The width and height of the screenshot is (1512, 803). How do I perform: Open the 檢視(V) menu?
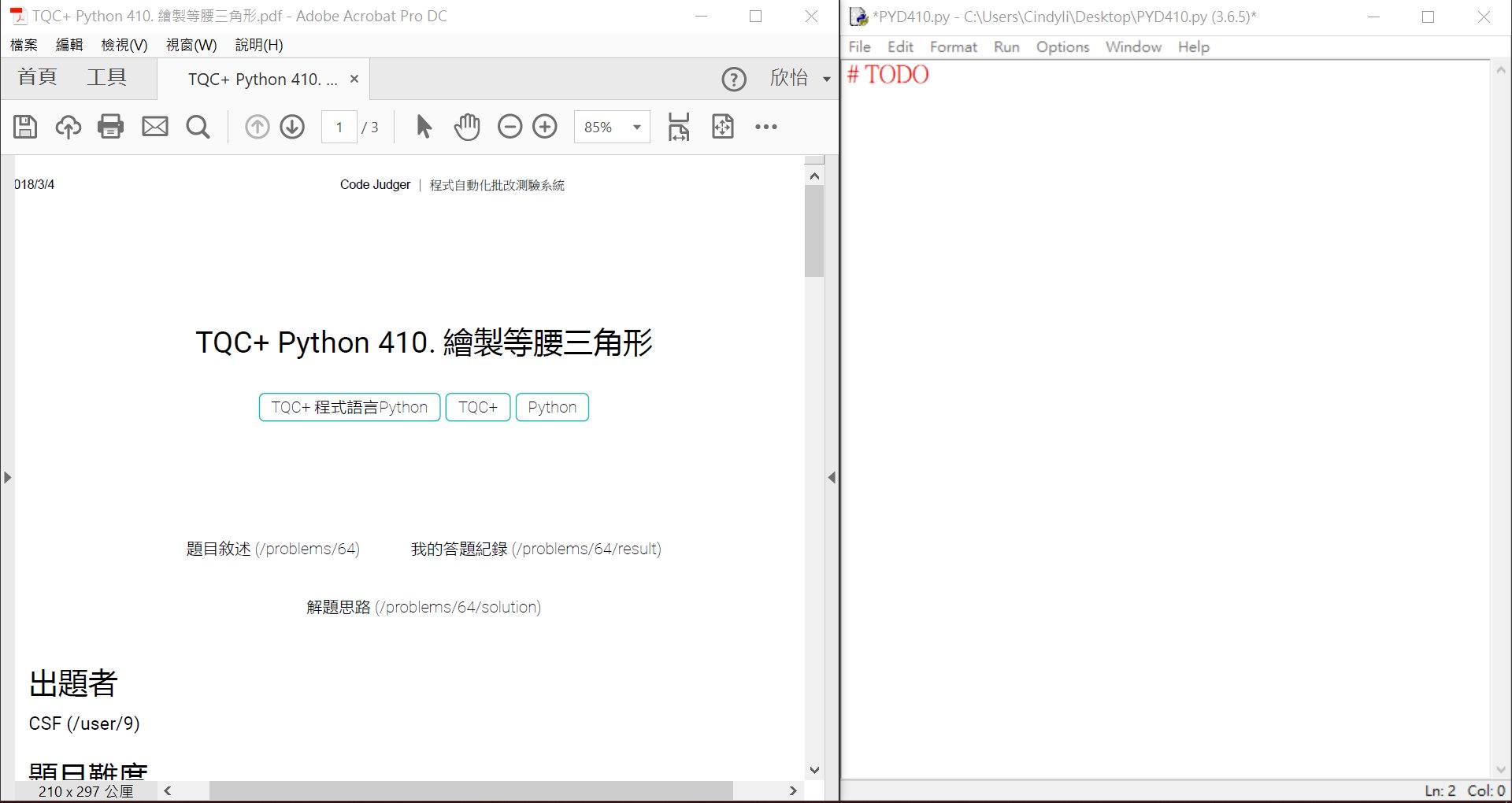coord(124,45)
